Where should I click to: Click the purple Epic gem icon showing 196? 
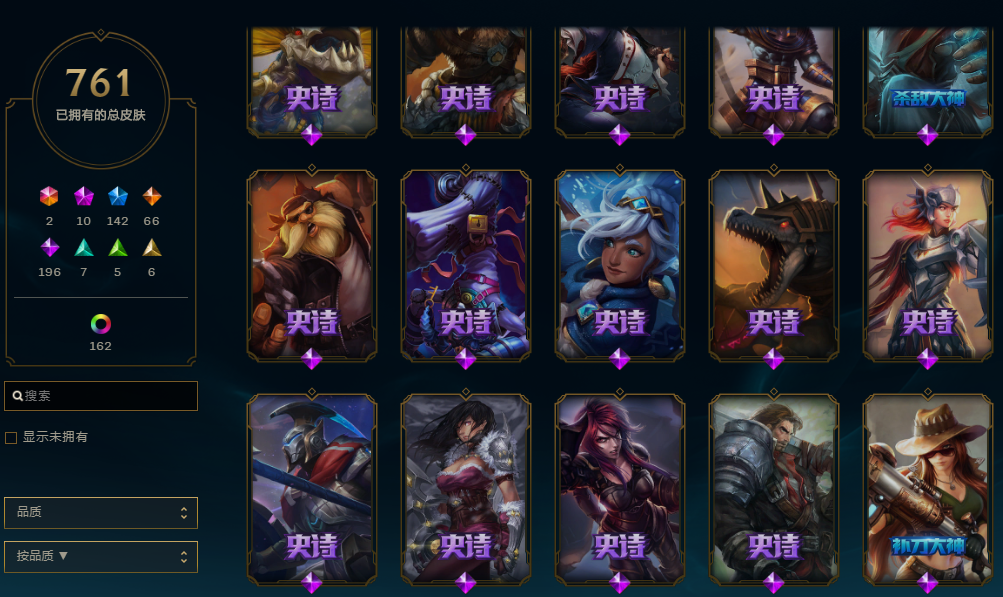pos(49,247)
